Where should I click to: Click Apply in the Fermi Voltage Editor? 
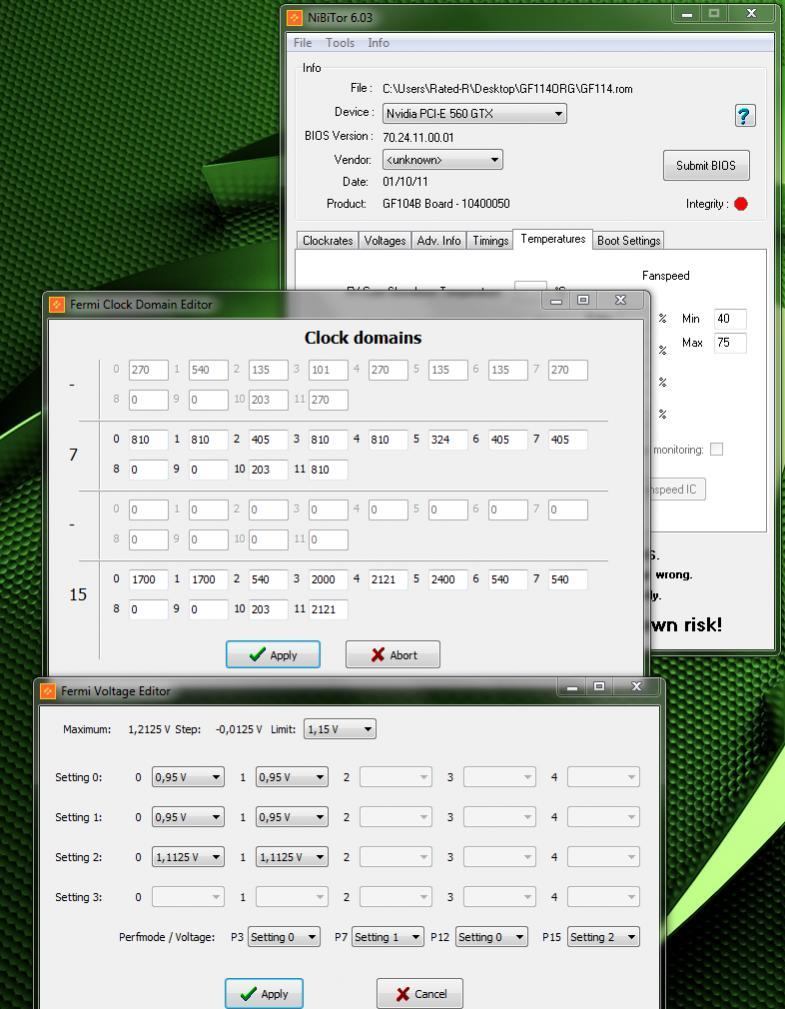264,994
